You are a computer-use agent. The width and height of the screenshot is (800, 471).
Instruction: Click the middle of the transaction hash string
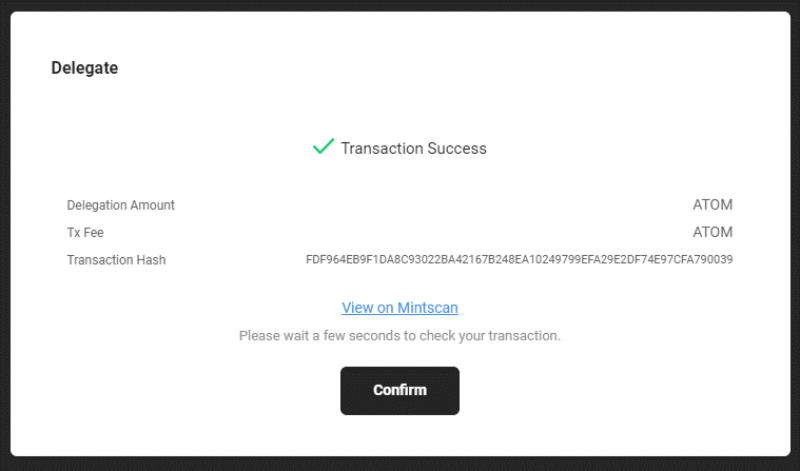point(519,260)
